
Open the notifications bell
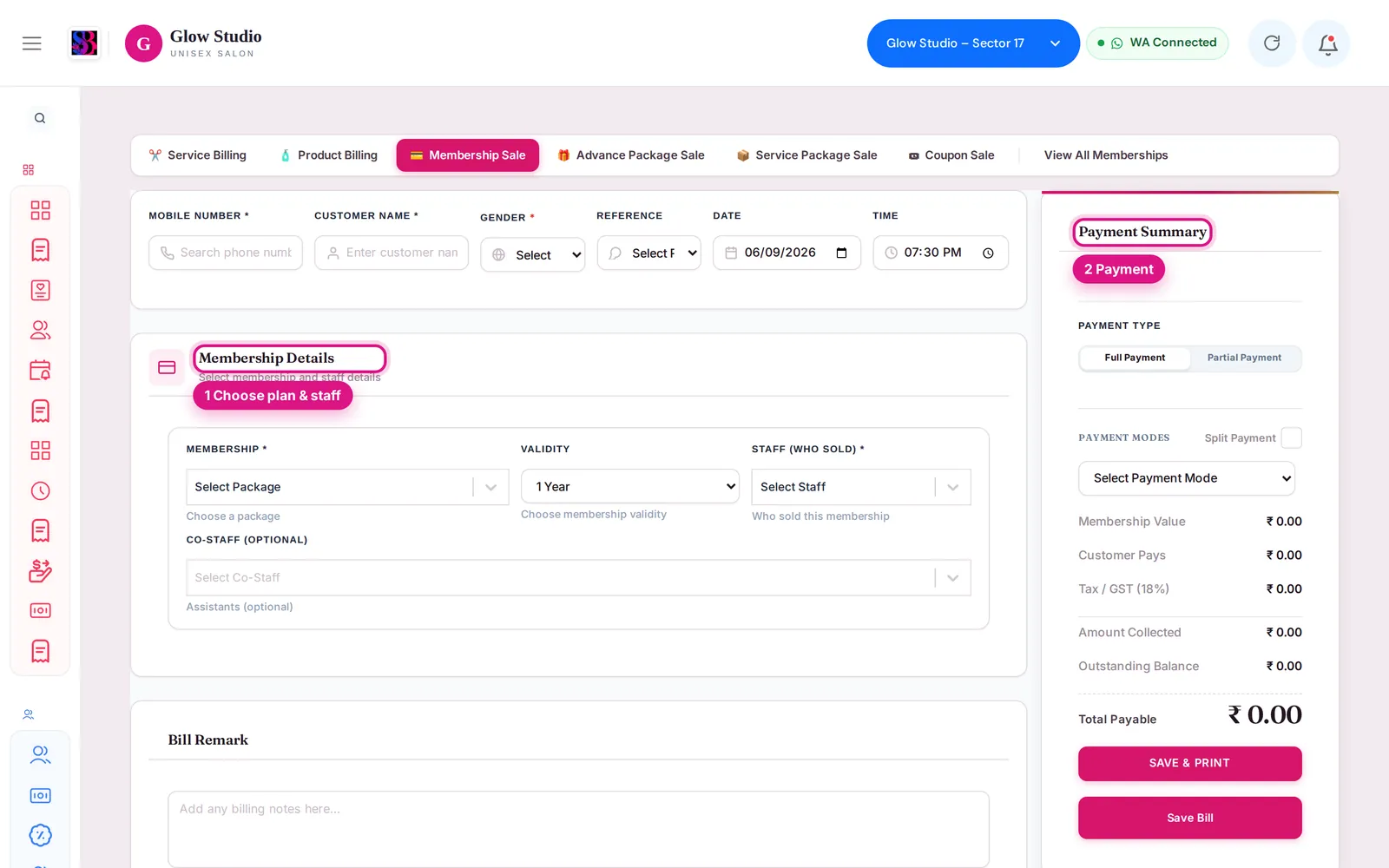point(1327,43)
